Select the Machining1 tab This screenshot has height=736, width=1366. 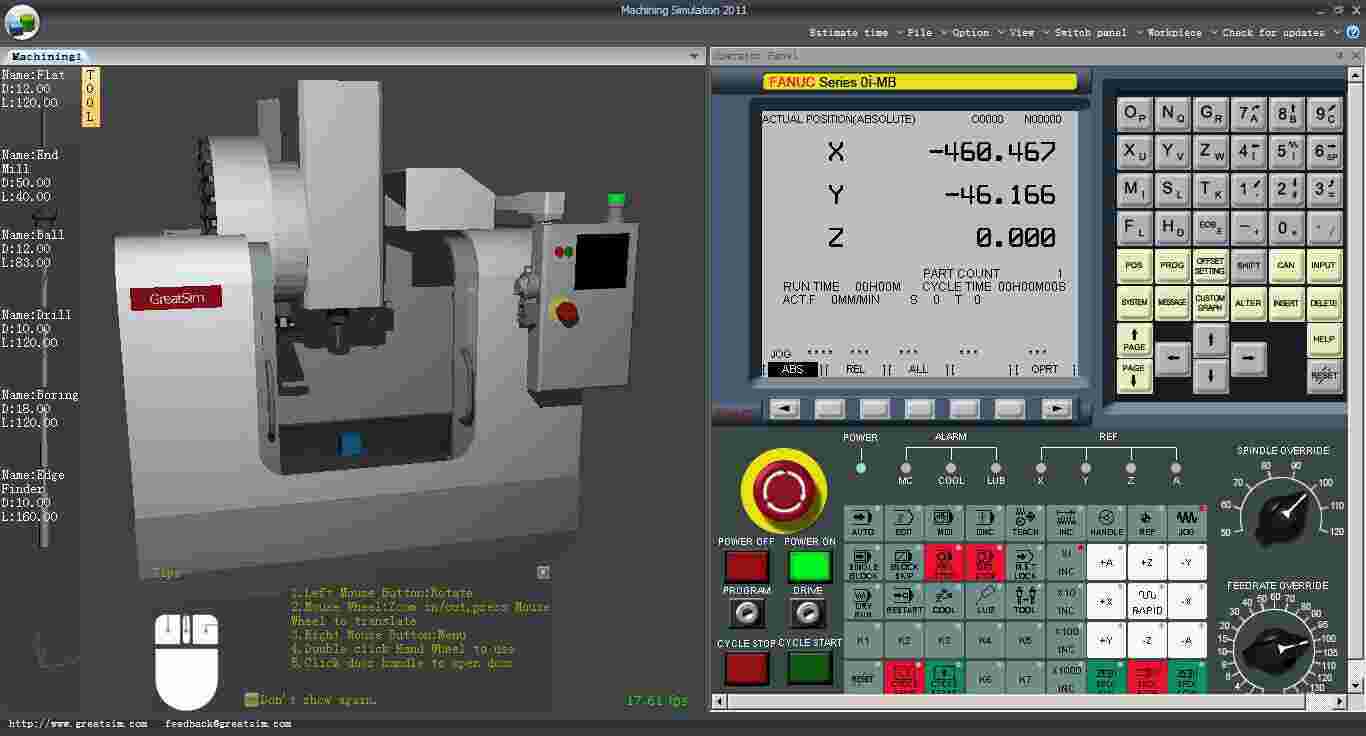click(47, 56)
